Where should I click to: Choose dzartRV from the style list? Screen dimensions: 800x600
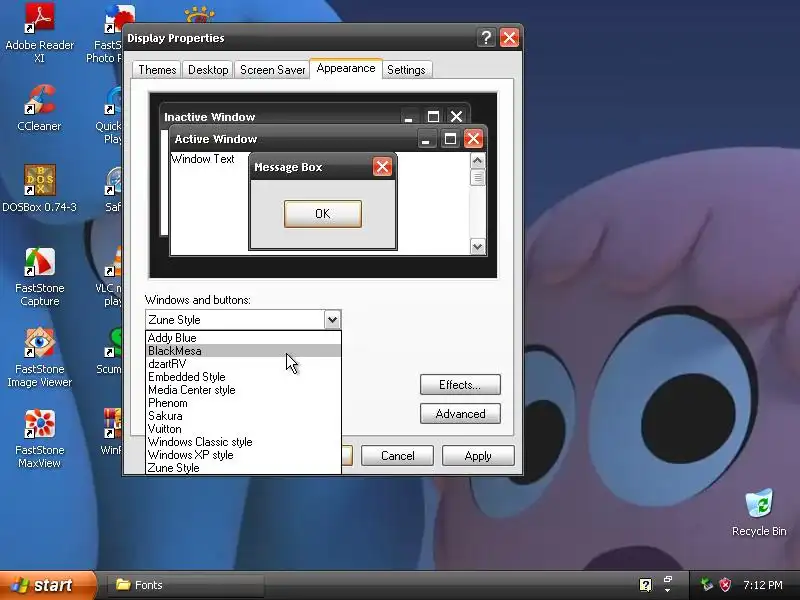click(x=243, y=364)
